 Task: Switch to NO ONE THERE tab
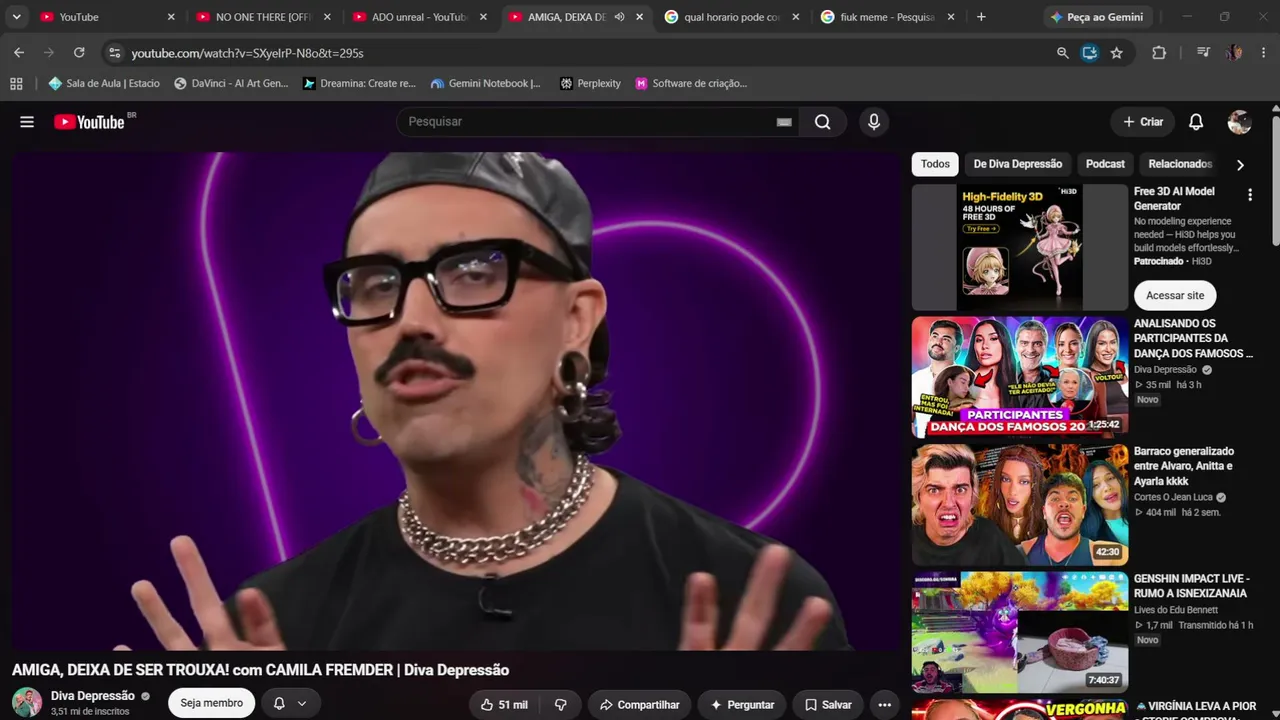(x=264, y=17)
